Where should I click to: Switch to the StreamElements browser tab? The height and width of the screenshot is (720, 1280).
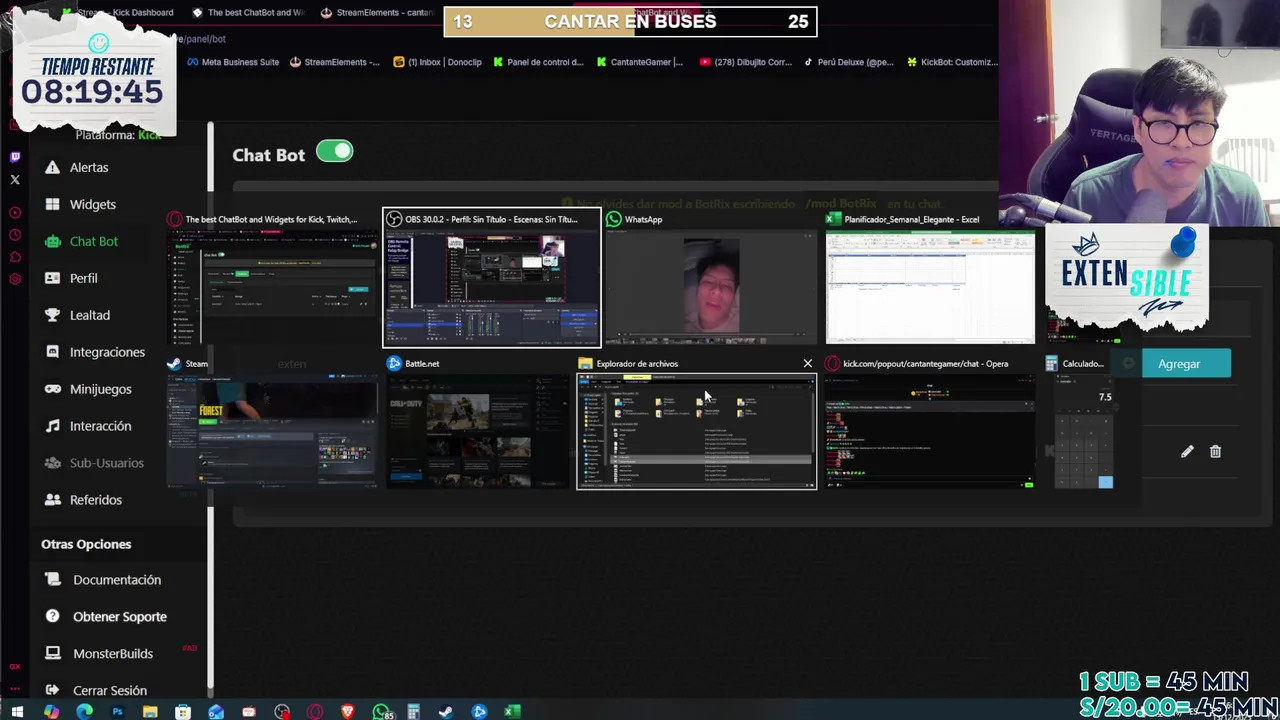[x=378, y=12]
